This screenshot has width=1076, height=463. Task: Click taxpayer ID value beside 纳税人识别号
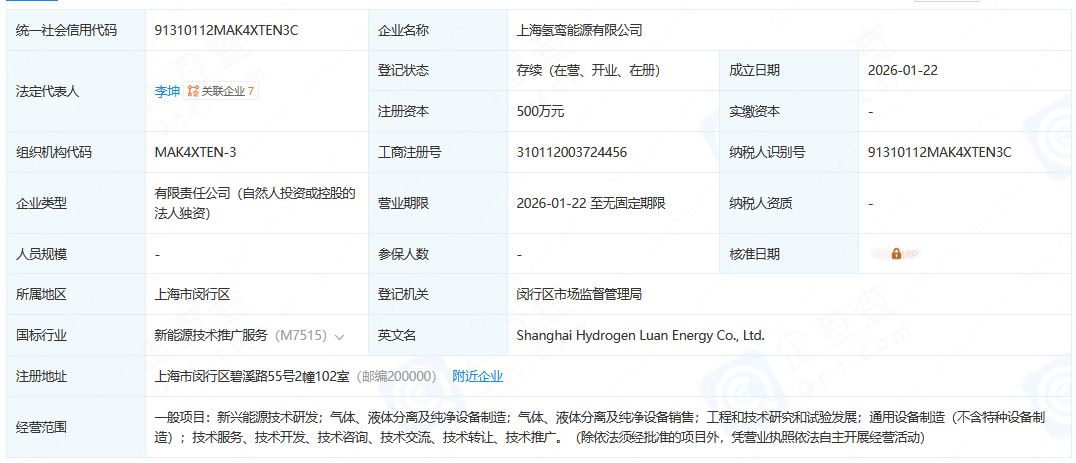point(939,152)
